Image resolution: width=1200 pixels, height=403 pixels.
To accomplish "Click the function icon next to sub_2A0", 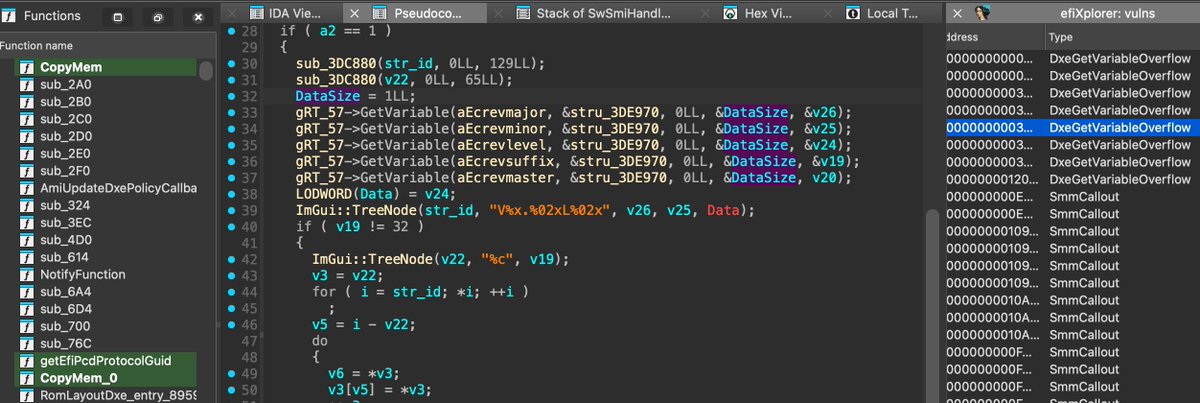I will 27,86.
